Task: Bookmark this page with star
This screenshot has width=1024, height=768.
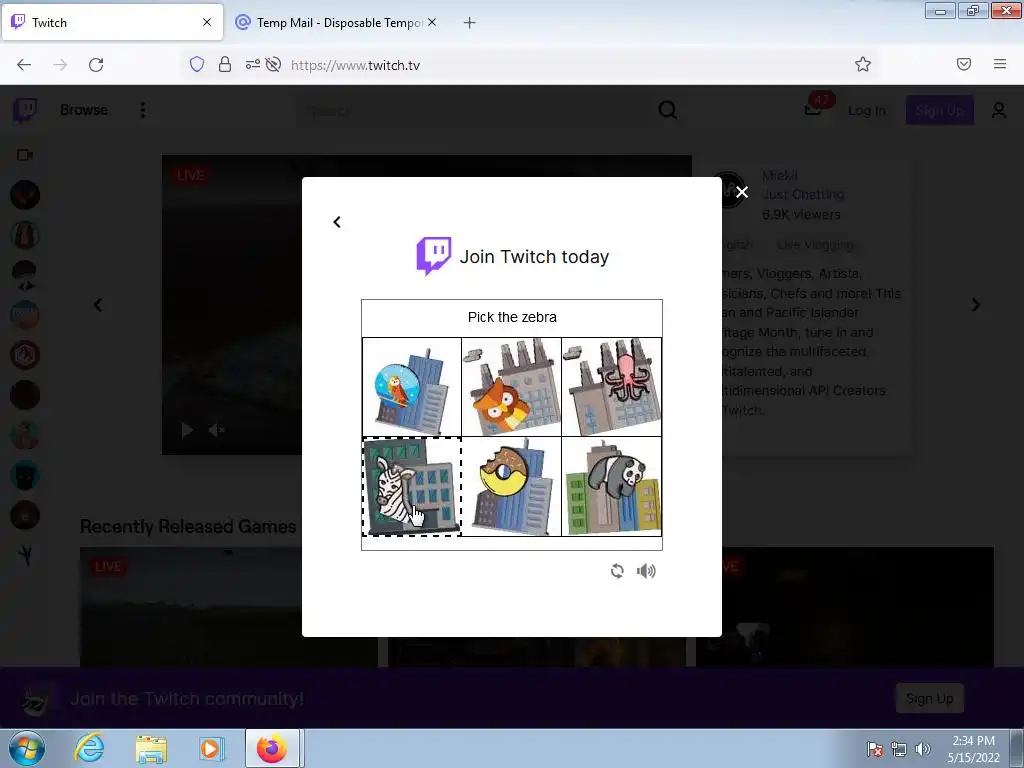Action: [x=863, y=64]
